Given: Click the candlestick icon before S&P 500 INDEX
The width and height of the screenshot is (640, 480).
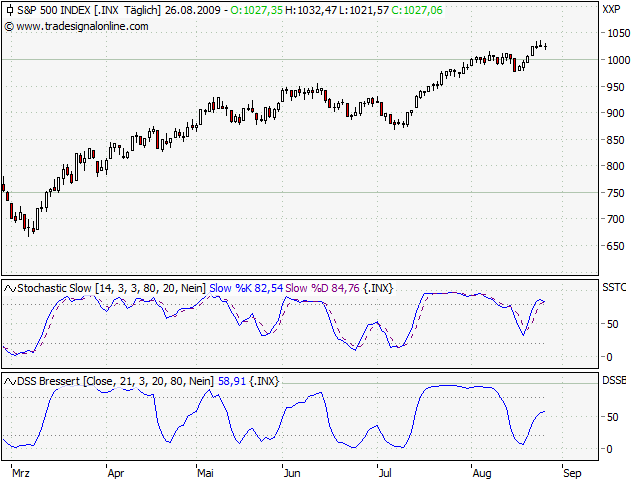Looking at the screenshot, I should click(10, 10).
